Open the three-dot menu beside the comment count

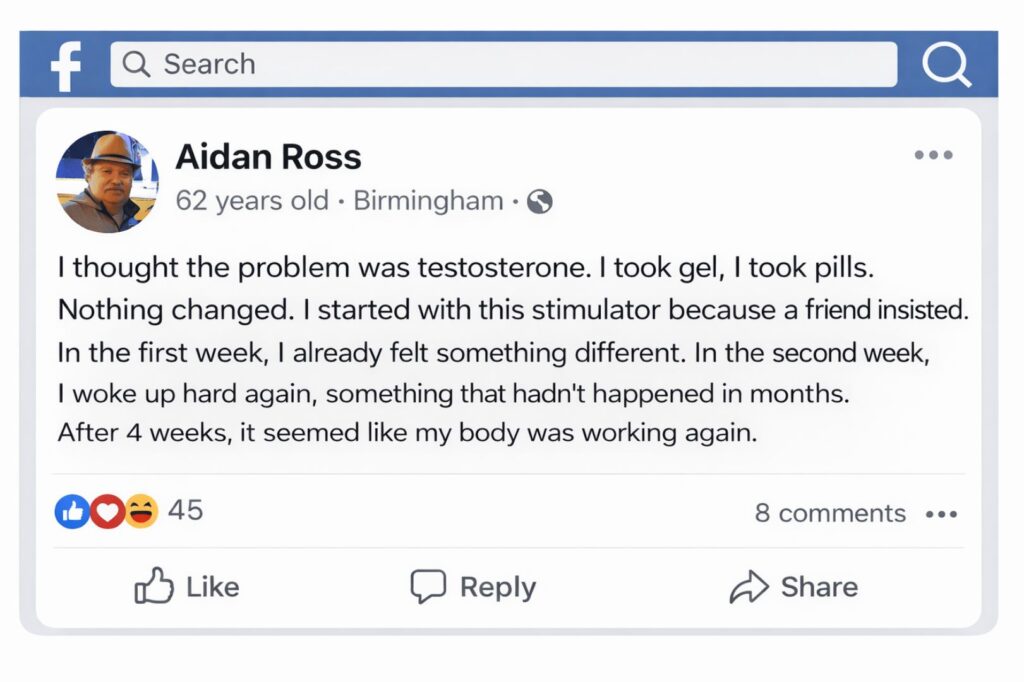[x=941, y=514]
